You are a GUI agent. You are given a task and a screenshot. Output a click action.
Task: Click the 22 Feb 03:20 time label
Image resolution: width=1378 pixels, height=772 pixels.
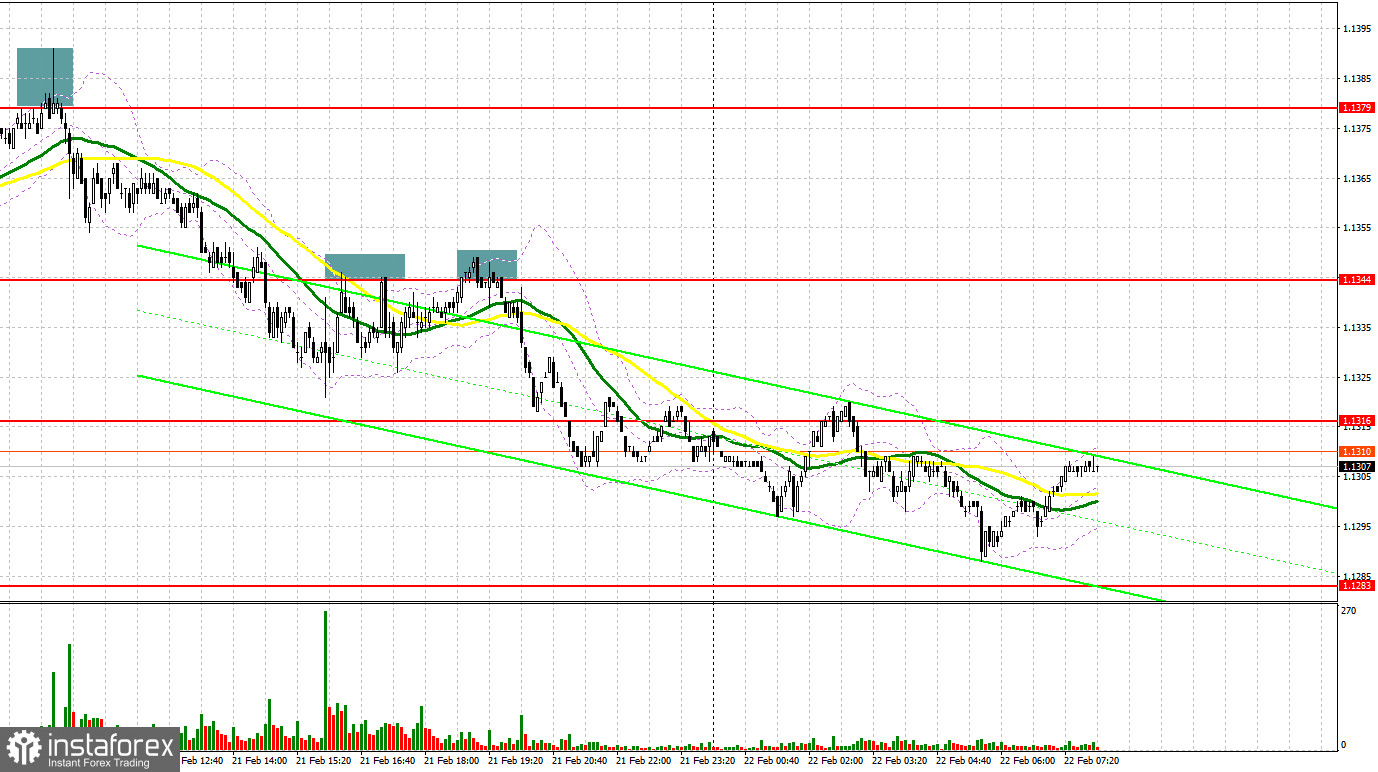point(899,760)
